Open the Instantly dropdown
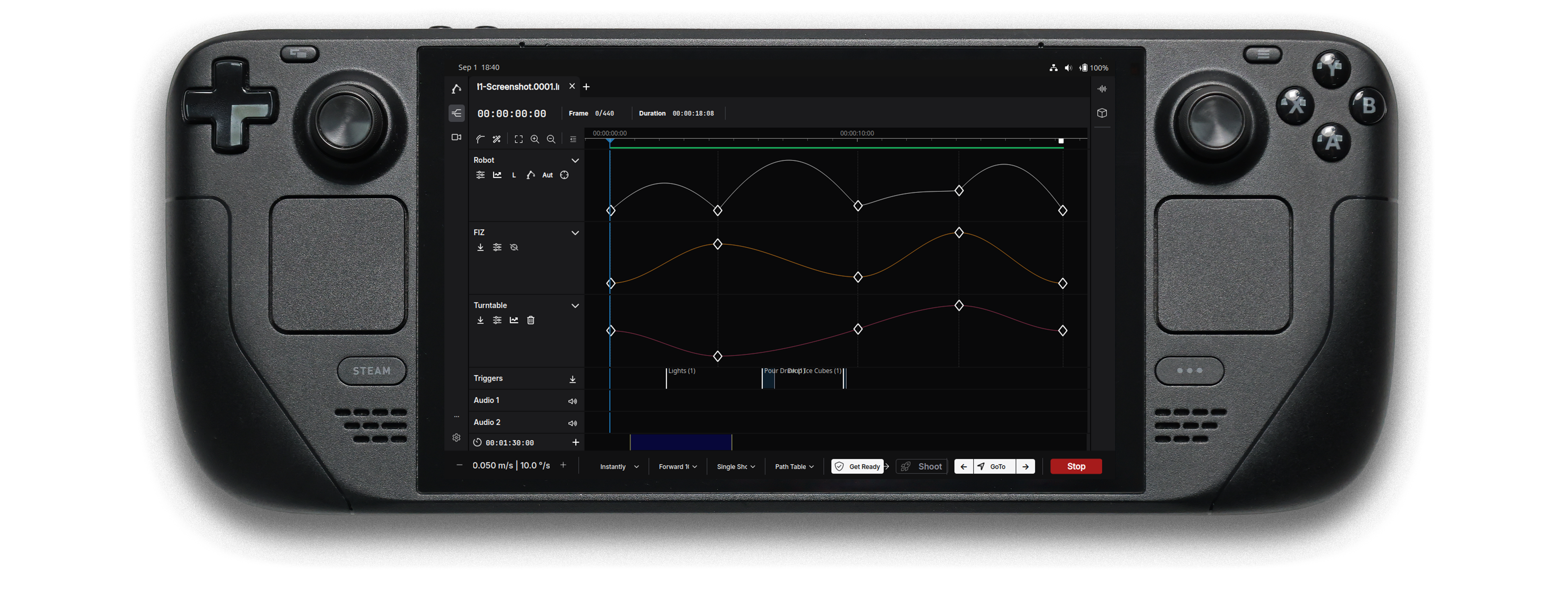Image resolution: width=1568 pixels, height=599 pixels. pos(618,466)
